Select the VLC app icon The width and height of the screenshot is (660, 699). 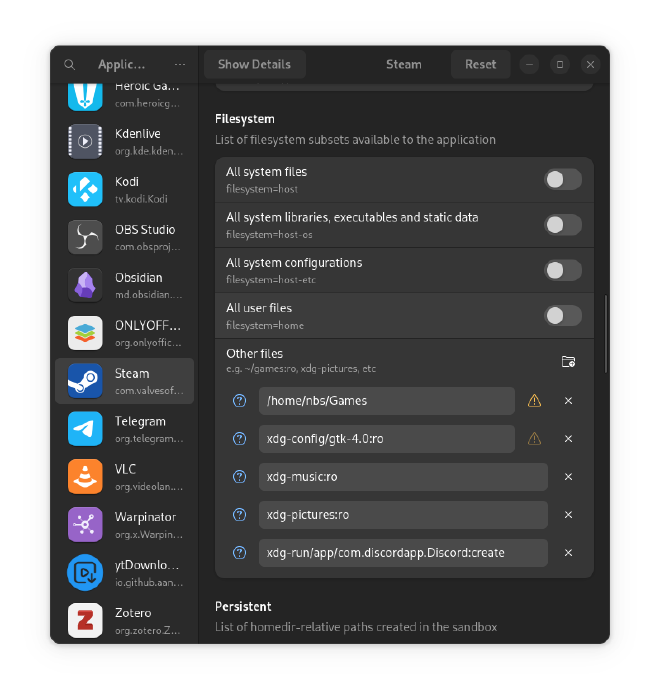tap(85, 477)
